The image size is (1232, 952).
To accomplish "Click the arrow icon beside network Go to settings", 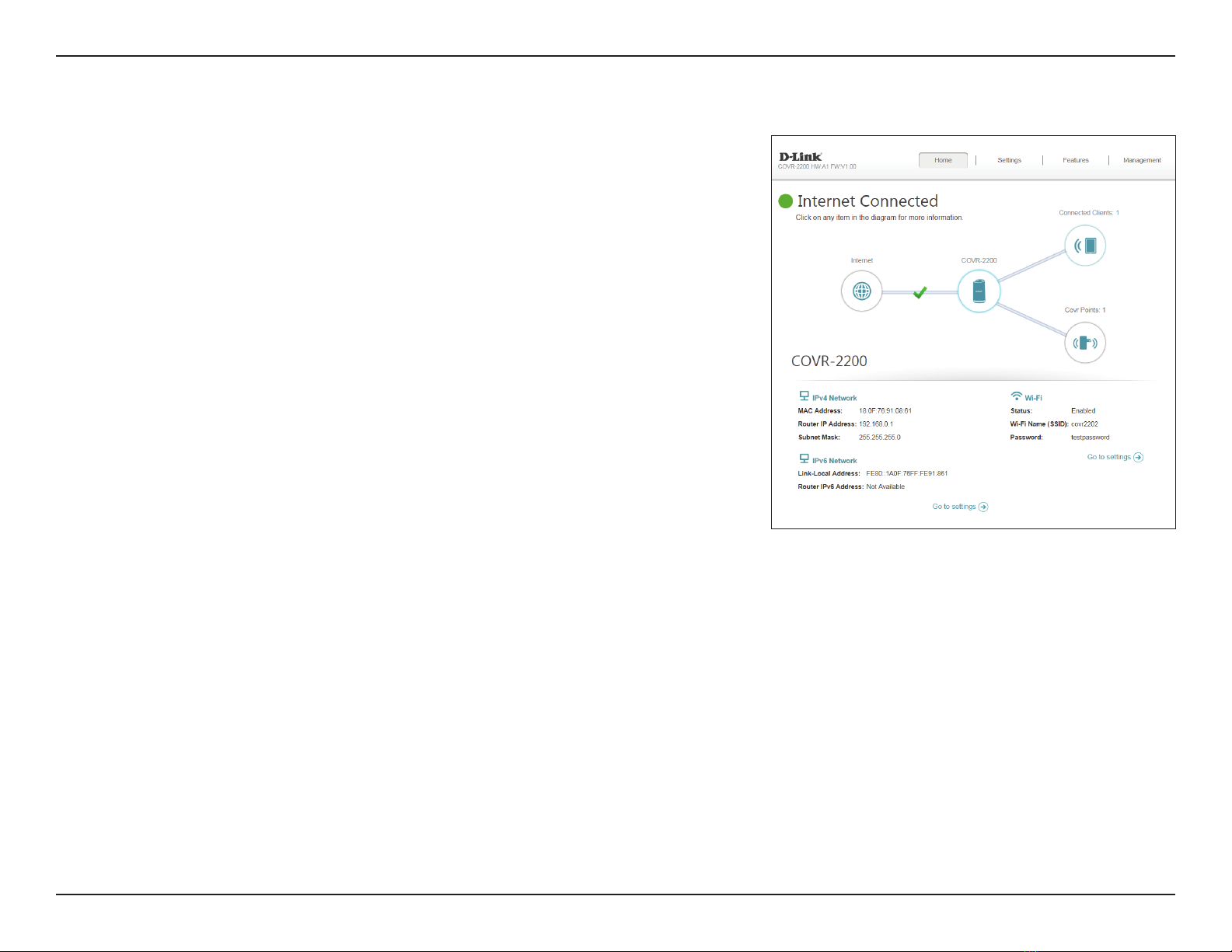I will [983, 507].
